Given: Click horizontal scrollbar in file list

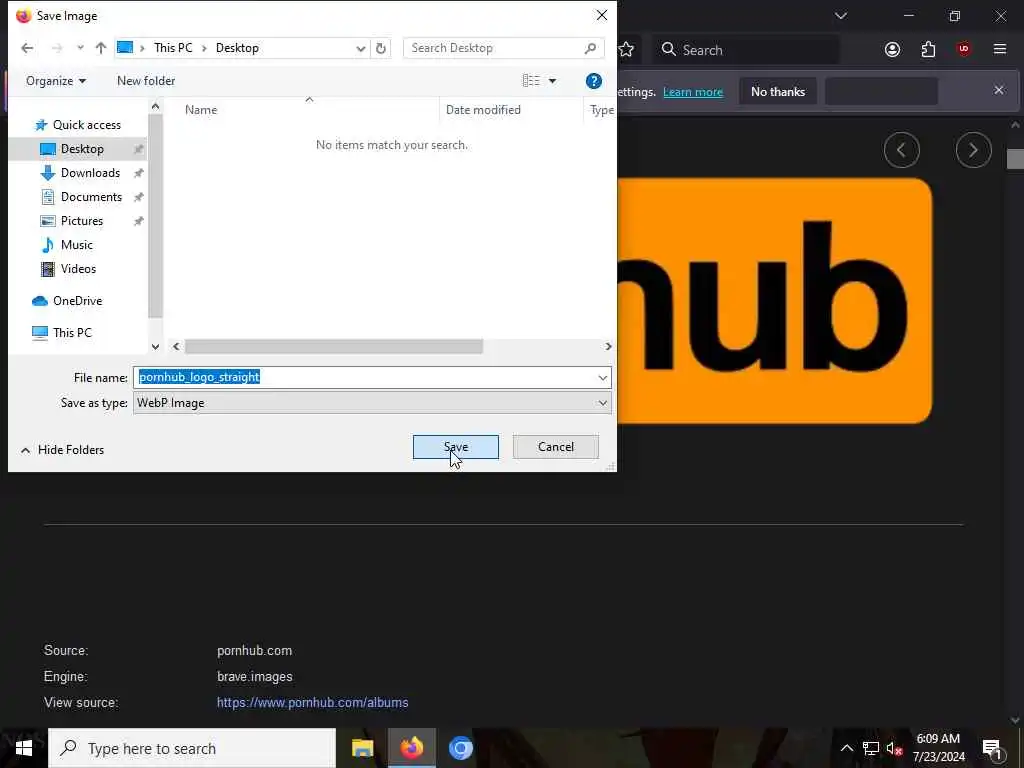Looking at the screenshot, I should [334, 346].
